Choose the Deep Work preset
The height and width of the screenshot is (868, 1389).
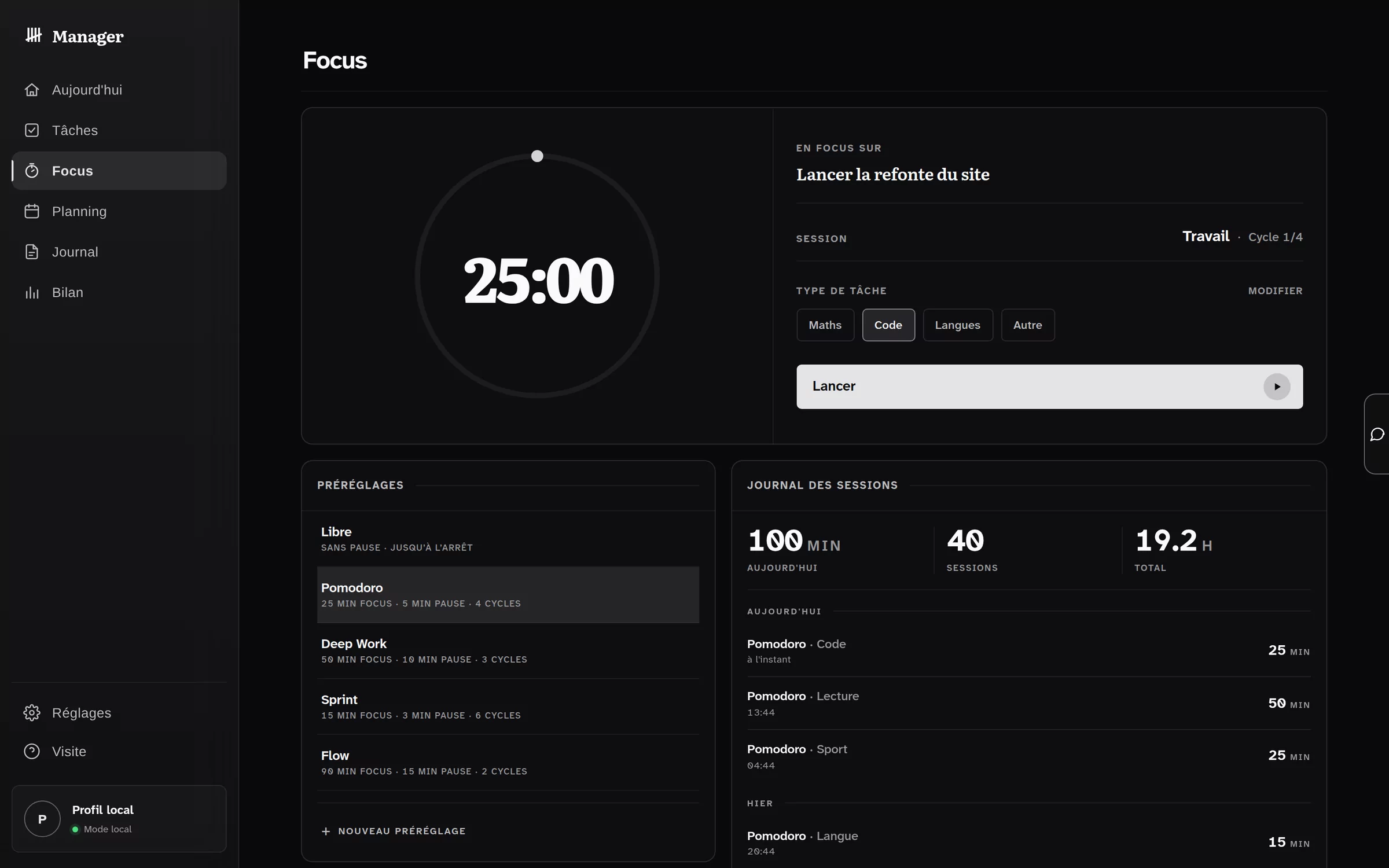click(508, 651)
